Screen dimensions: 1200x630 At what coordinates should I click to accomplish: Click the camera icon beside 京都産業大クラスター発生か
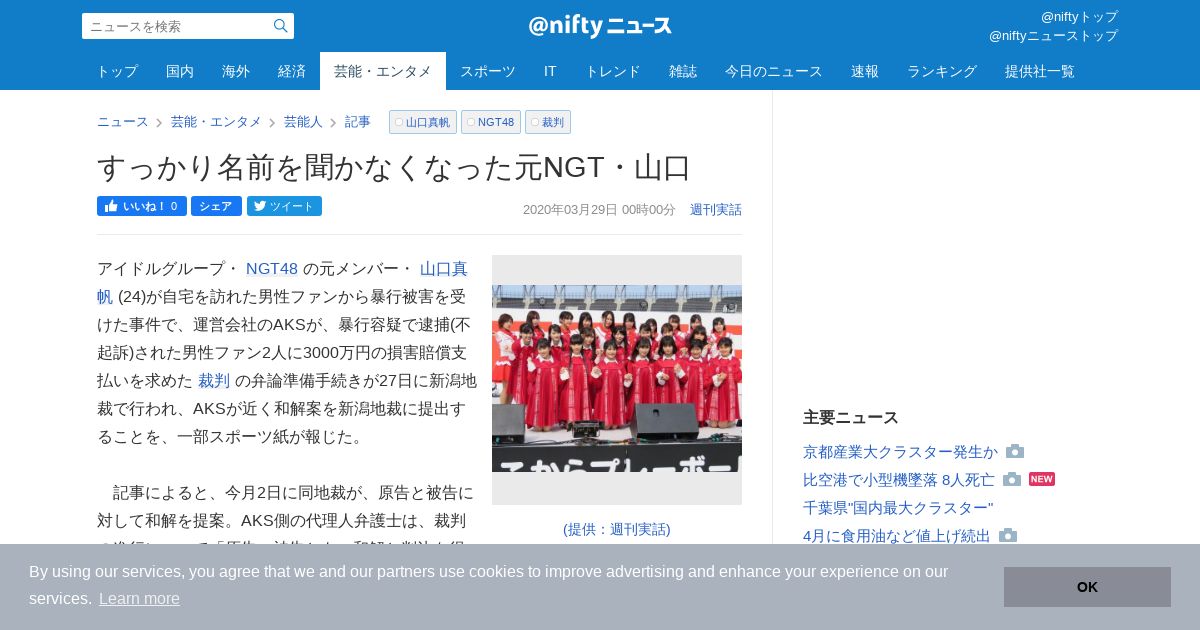click(1015, 451)
